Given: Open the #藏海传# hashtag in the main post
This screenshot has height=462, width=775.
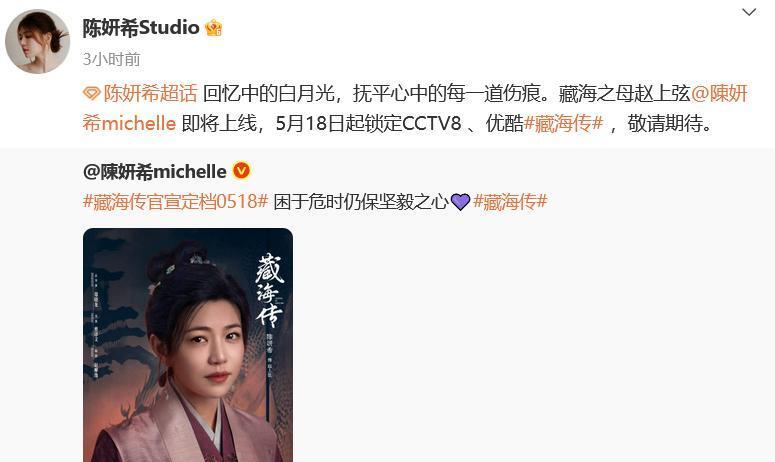Looking at the screenshot, I should (563, 124).
